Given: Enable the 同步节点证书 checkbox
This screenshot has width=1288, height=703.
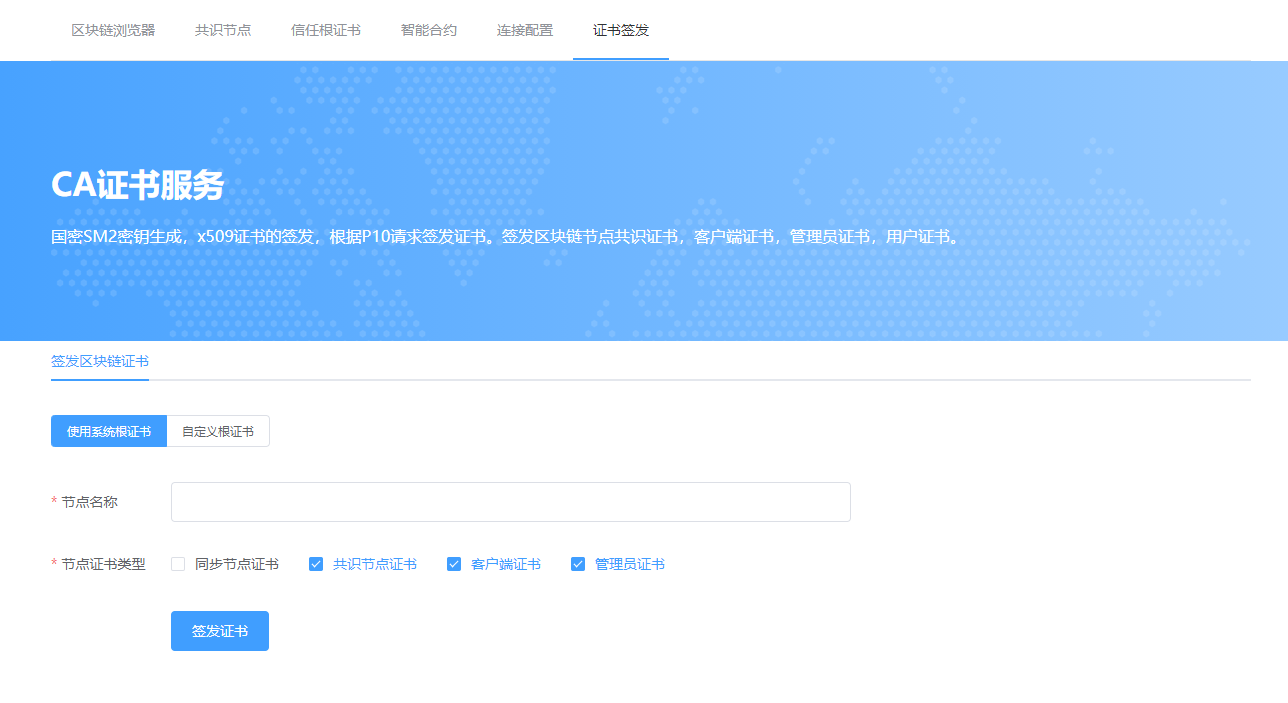Looking at the screenshot, I should (x=179, y=564).
